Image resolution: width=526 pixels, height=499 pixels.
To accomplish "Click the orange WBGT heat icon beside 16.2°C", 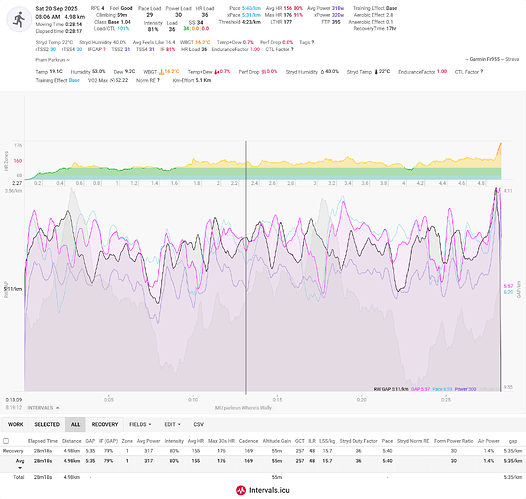I will pyautogui.click(x=161, y=72).
